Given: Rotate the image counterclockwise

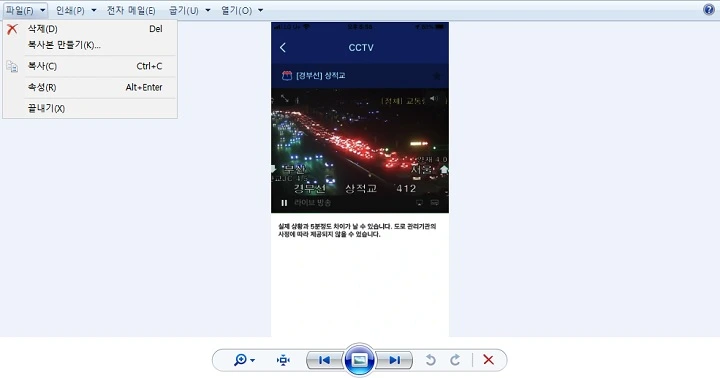Looking at the screenshot, I should pyautogui.click(x=430, y=360).
